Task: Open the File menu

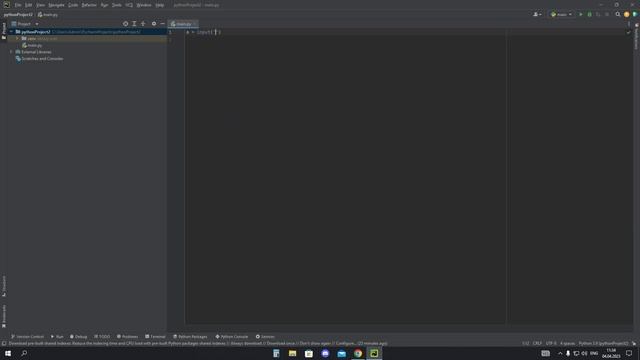Action: click(x=18, y=5)
